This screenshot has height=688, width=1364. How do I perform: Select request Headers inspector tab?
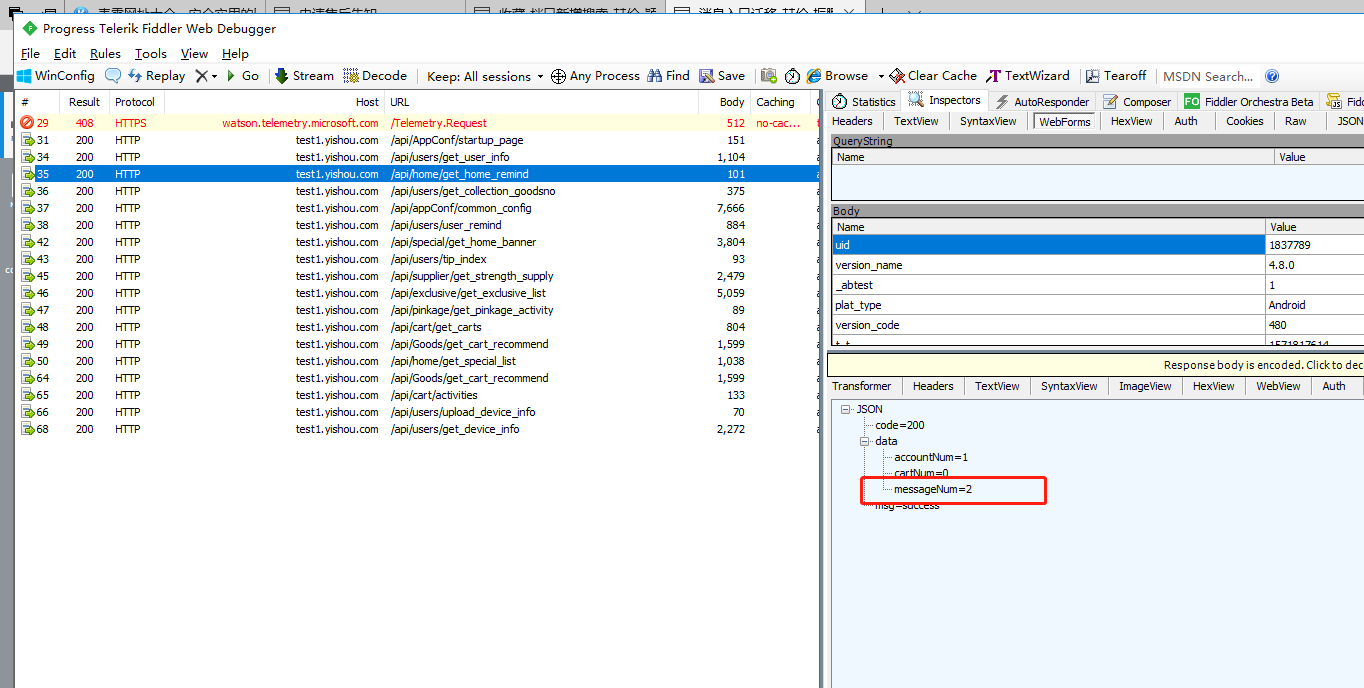(853, 121)
